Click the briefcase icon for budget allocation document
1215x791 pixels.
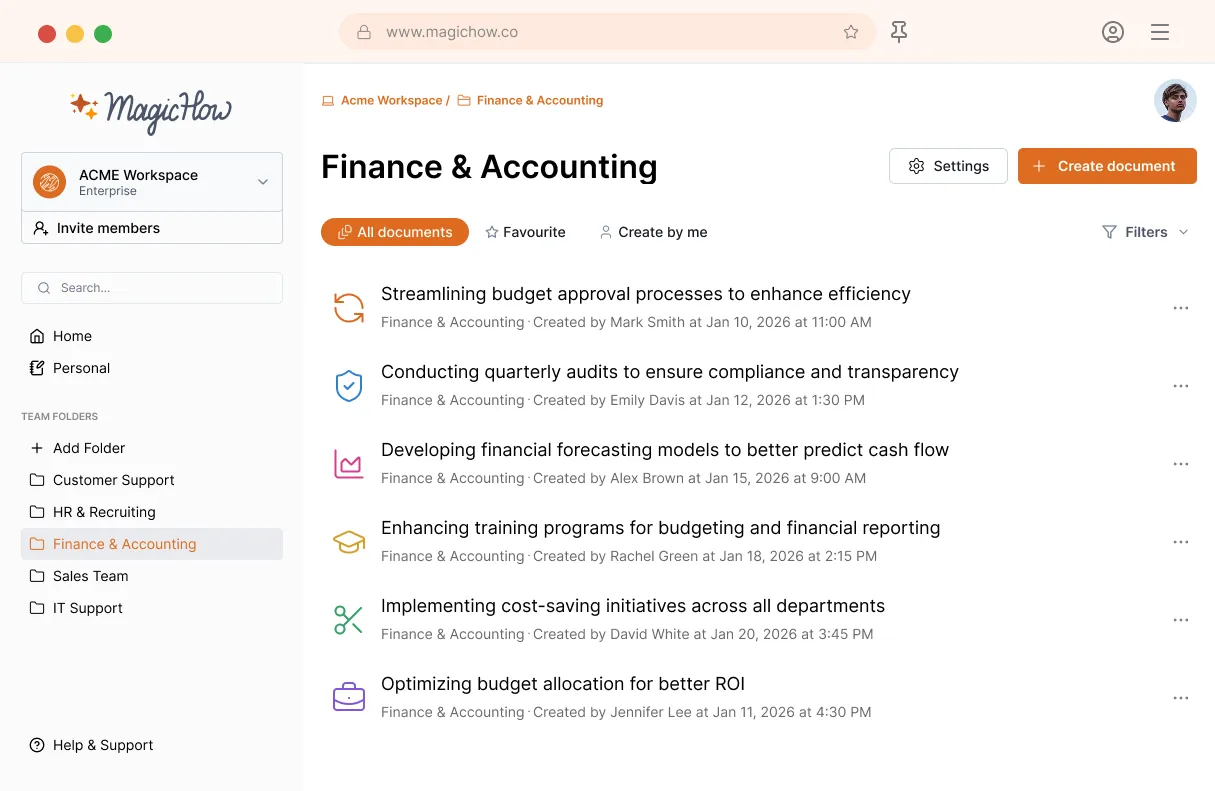pos(348,697)
